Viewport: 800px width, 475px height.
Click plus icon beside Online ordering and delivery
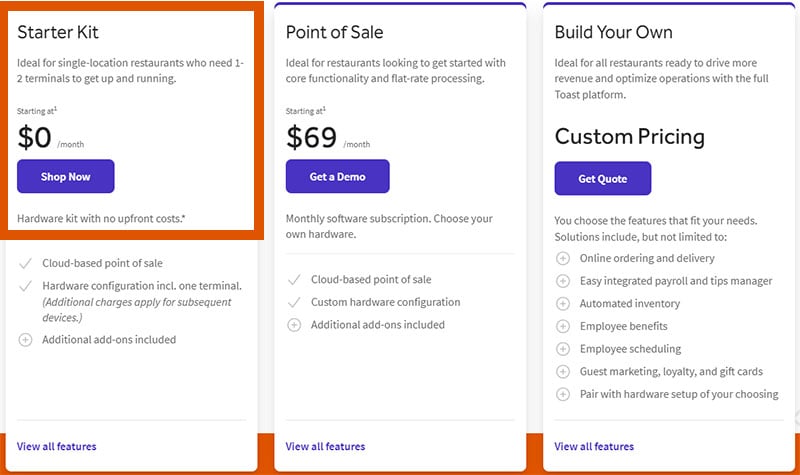point(562,258)
